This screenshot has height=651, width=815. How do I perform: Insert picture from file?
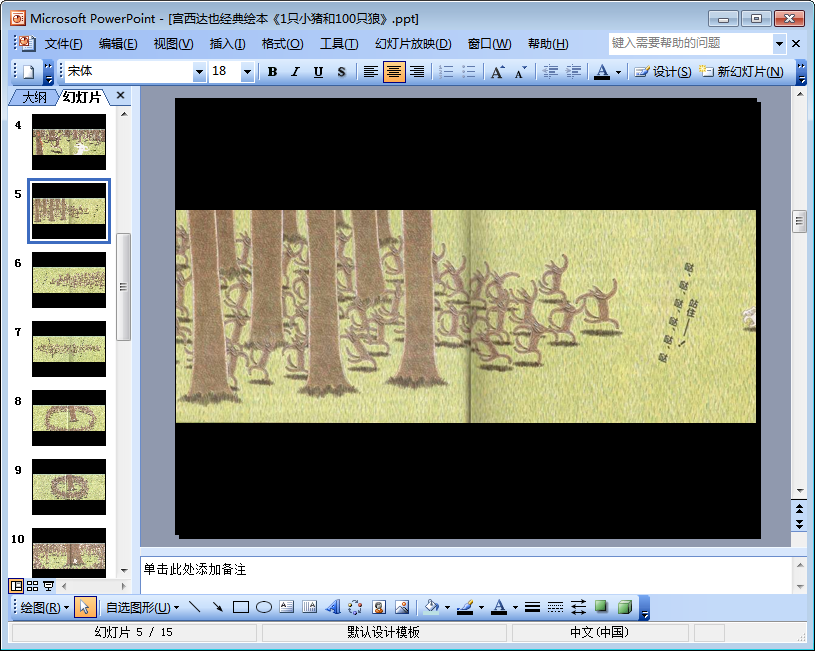point(402,607)
